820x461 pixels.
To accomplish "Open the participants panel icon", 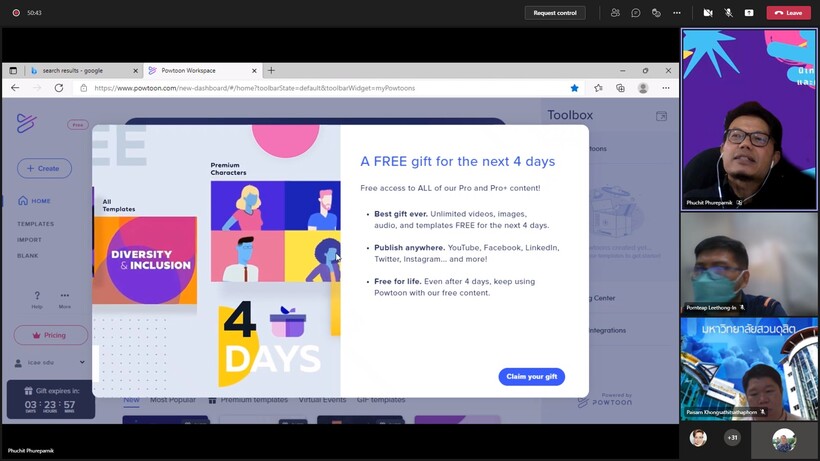I will click(x=616, y=13).
